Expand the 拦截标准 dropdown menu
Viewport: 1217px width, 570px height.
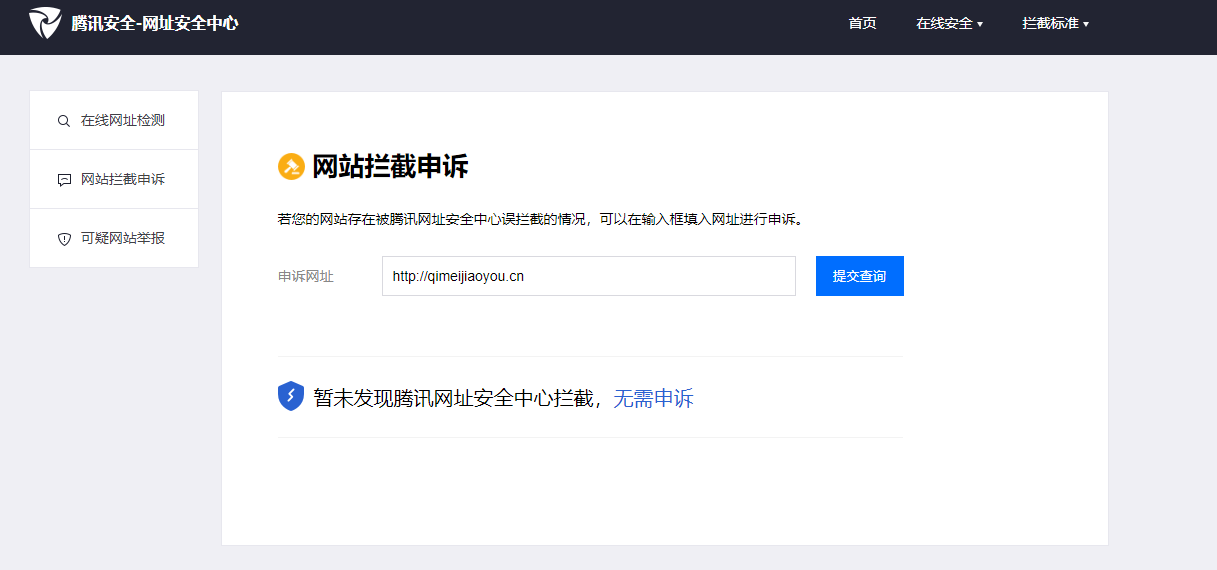[x=1055, y=23]
